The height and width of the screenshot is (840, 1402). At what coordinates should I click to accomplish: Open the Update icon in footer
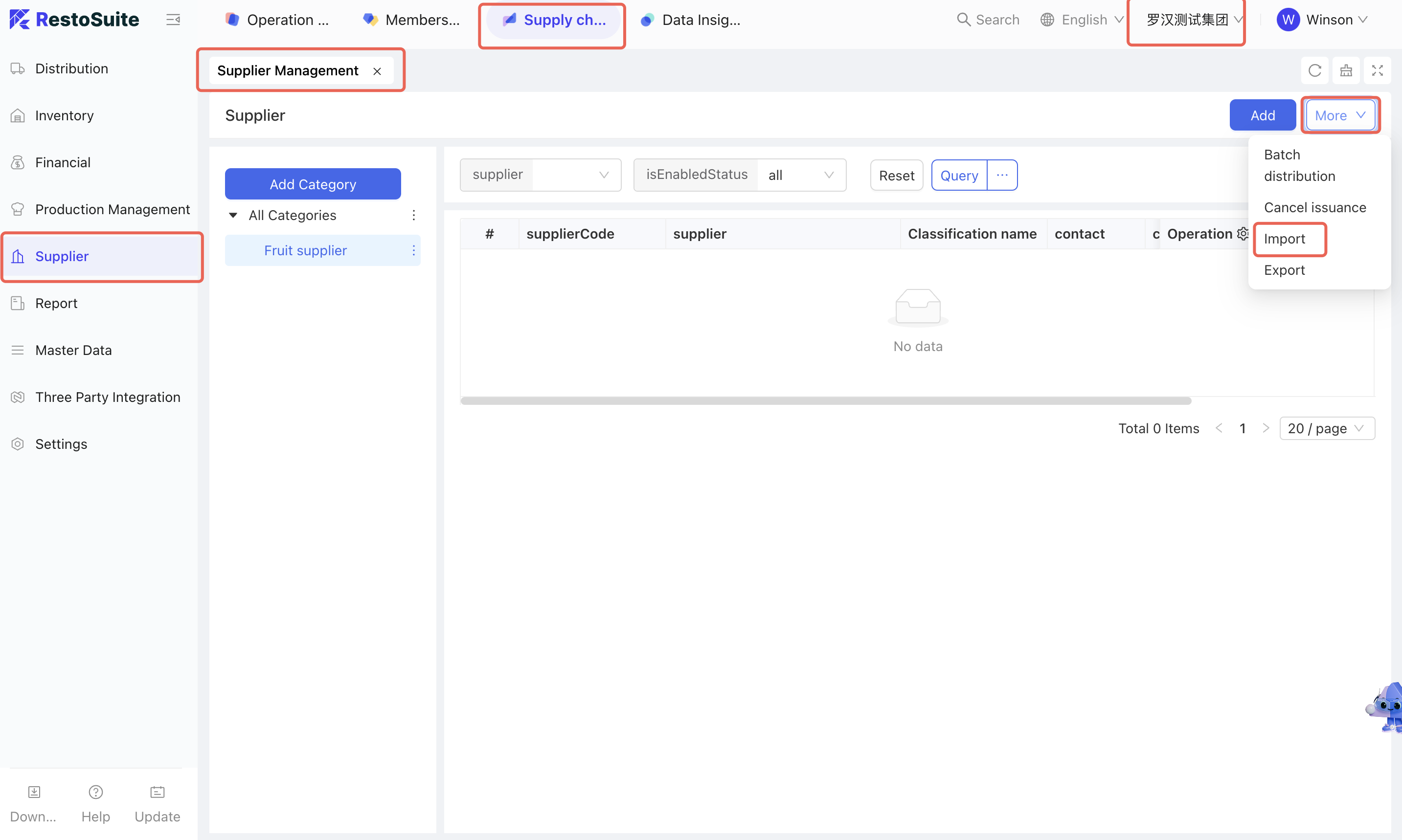tap(158, 792)
